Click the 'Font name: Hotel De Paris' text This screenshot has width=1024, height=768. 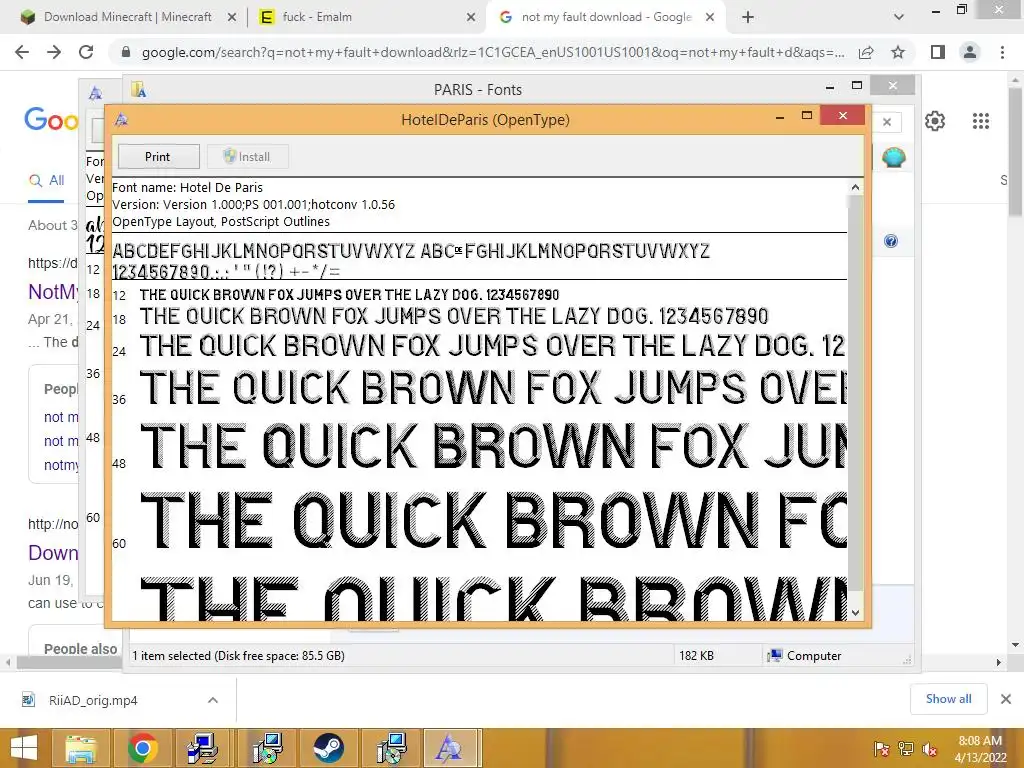[x=187, y=187]
